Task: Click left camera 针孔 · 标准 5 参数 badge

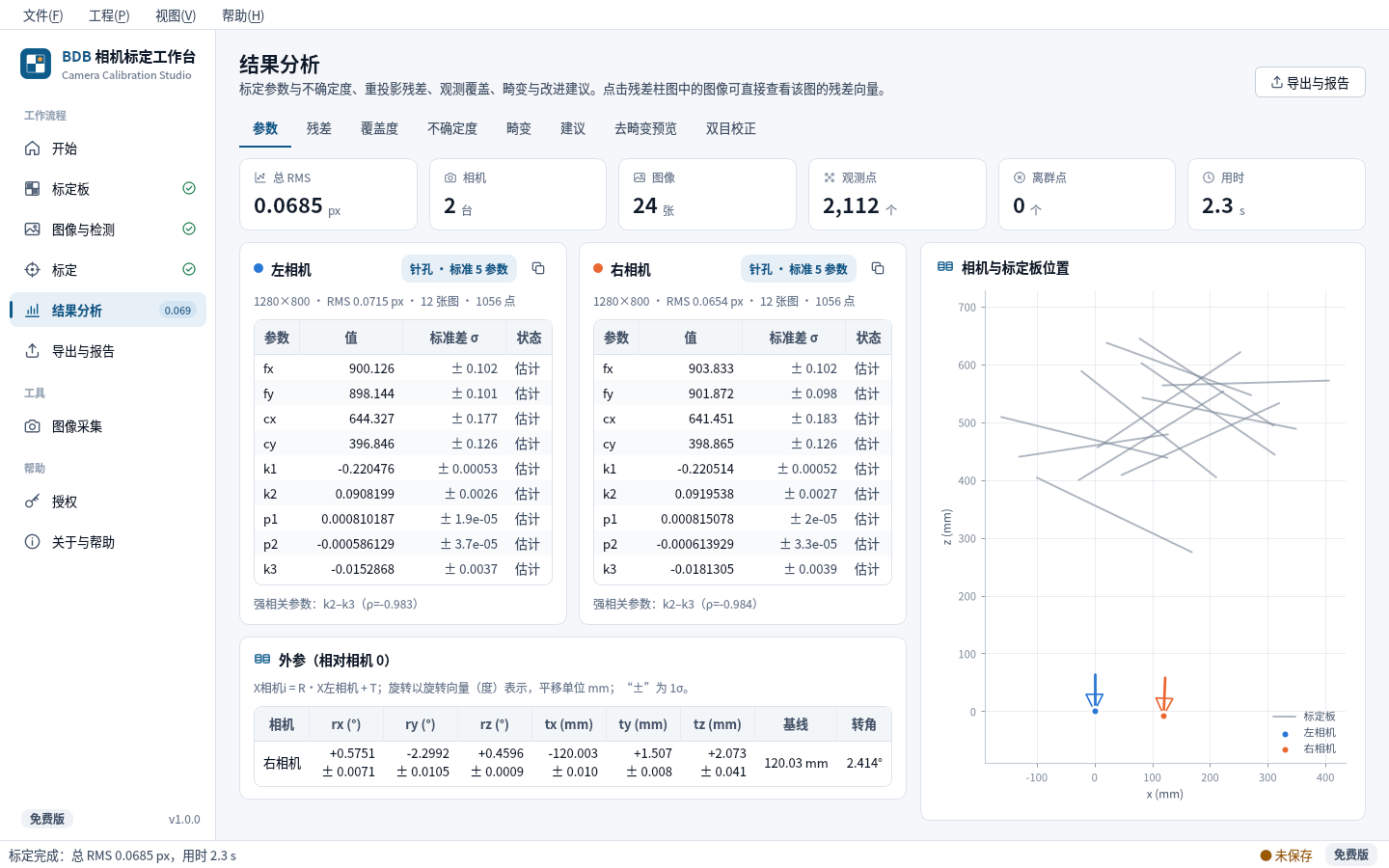Action: click(x=459, y=269)
